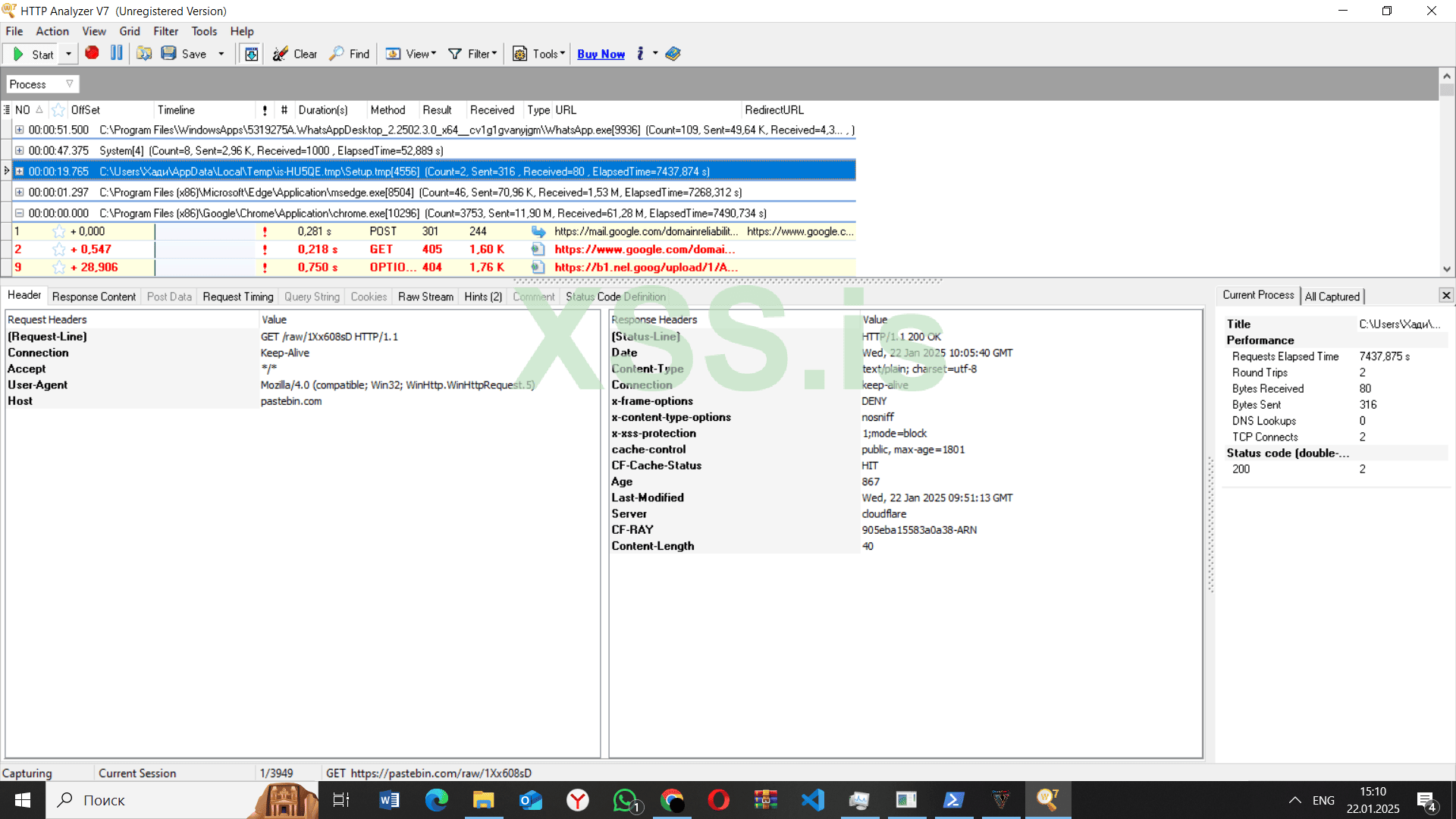Image resolution: width=1456 pixels, height=819 pixels.
Task: Click the help book icon
Action: [x=673, y=54]
